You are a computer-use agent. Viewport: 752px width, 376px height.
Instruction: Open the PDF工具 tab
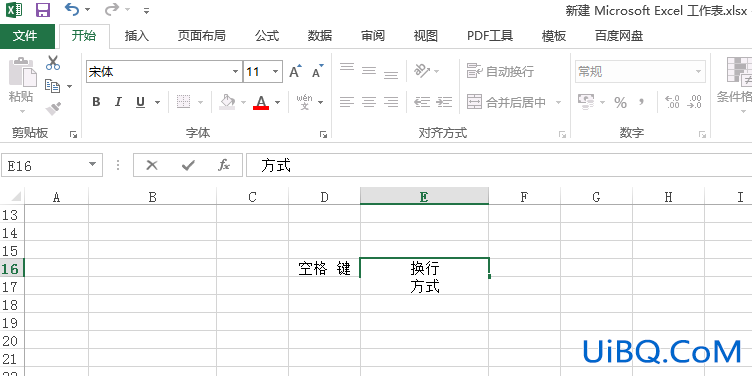[x=490, y=35]
